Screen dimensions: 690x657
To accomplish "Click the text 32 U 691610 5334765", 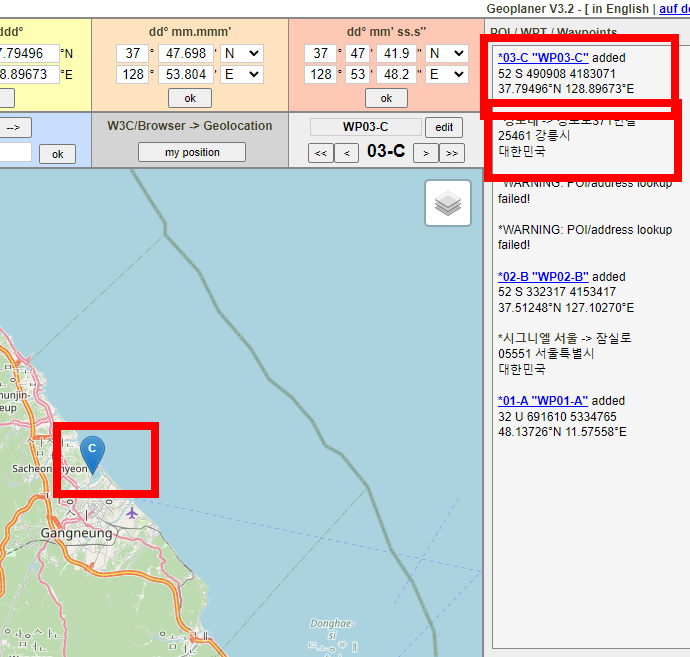I will coord(557,416).
